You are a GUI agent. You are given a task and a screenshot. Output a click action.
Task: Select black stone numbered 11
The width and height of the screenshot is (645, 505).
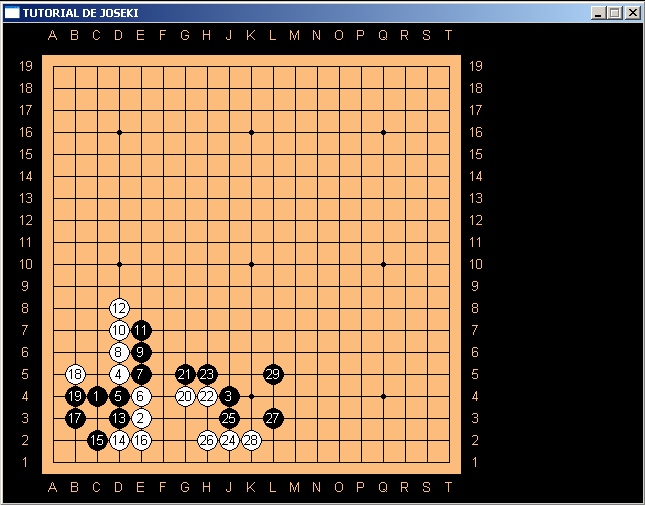pyautogui.click(x=141, y=330)
